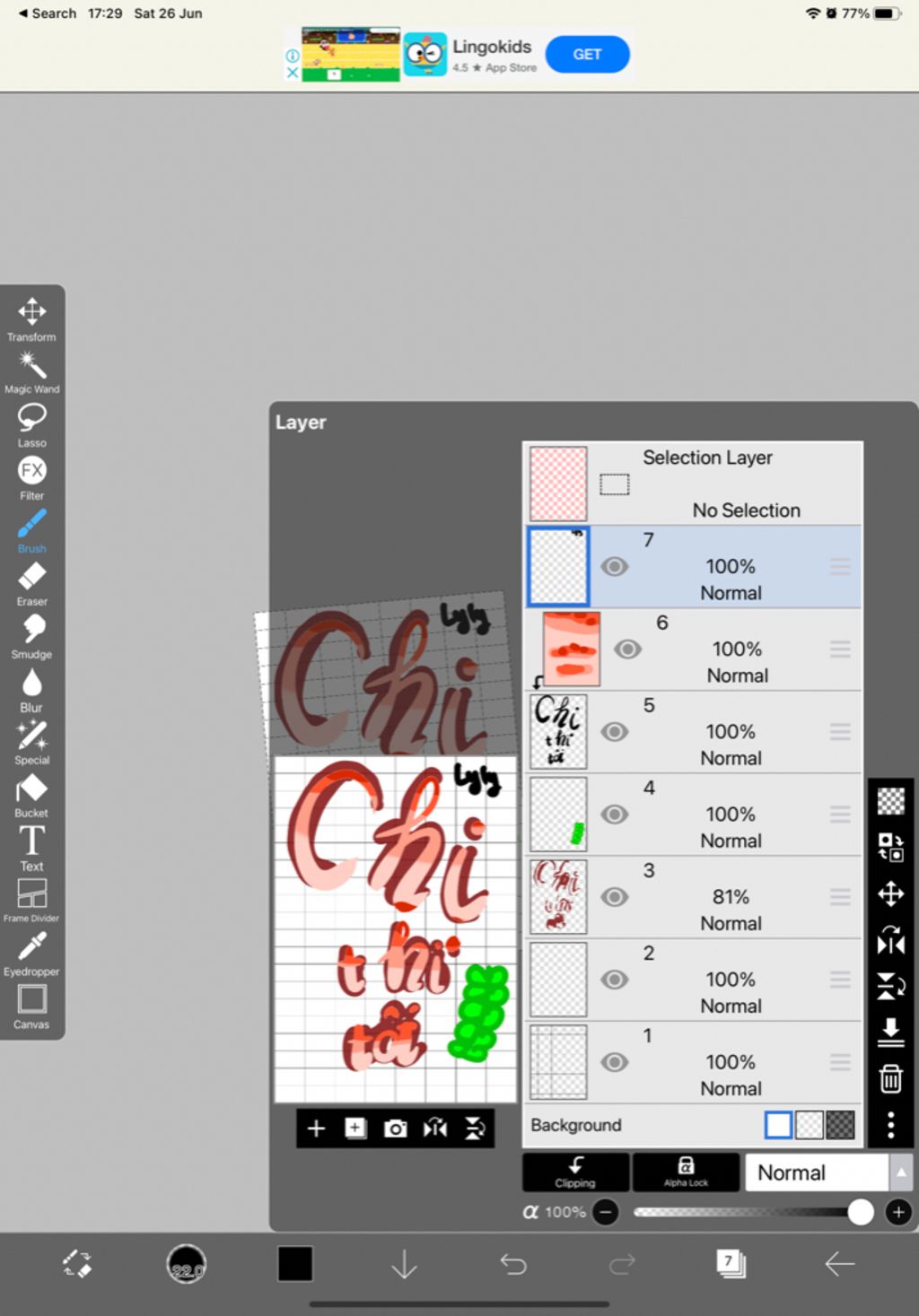
Task: Grab layer 7 reorder handle
Action: pyautogui.click(x=840, y=566)
